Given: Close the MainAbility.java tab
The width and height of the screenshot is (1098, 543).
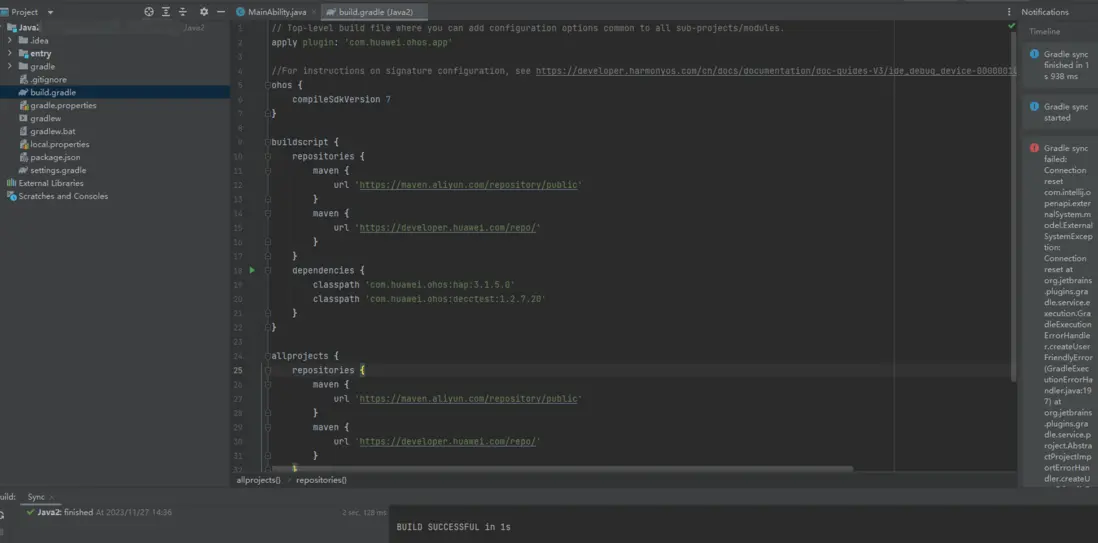Looking at the screenshot, I should pos(314,13).
